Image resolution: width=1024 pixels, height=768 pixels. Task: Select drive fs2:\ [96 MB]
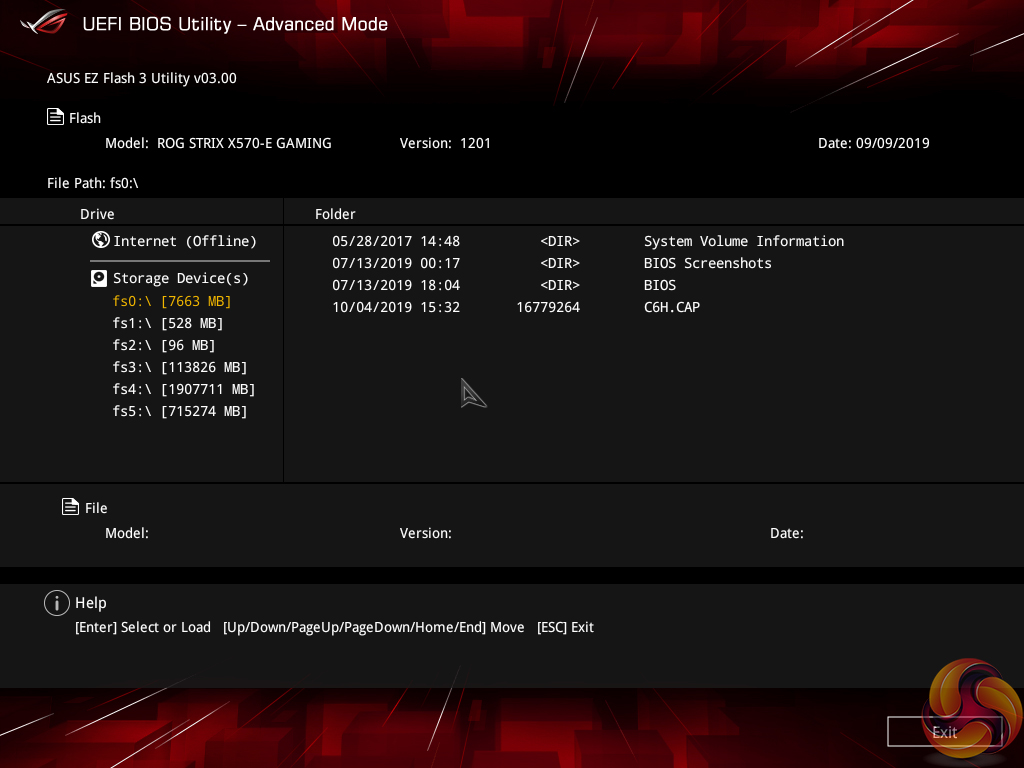pyautogui.click(x=164, y=345)
